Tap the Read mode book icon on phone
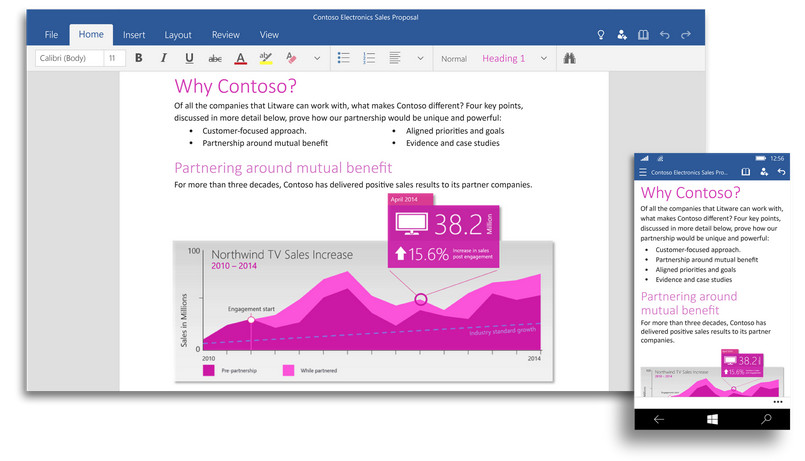This screenshot has width=805, height=461. (745, 172)
